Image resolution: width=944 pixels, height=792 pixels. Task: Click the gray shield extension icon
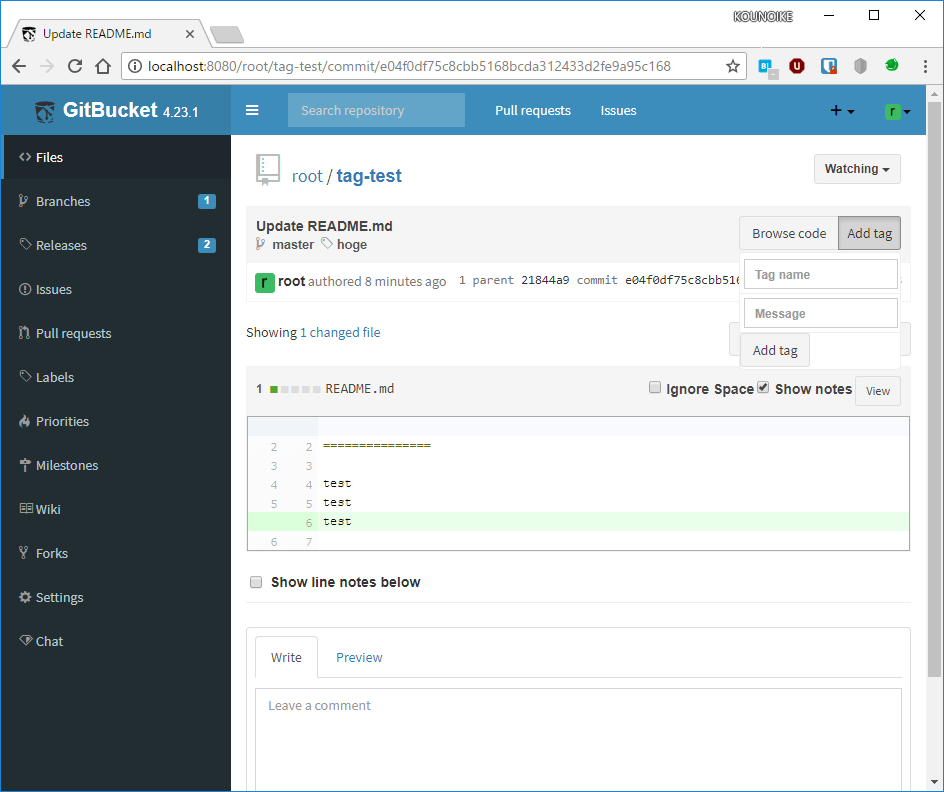pos(860,66)
